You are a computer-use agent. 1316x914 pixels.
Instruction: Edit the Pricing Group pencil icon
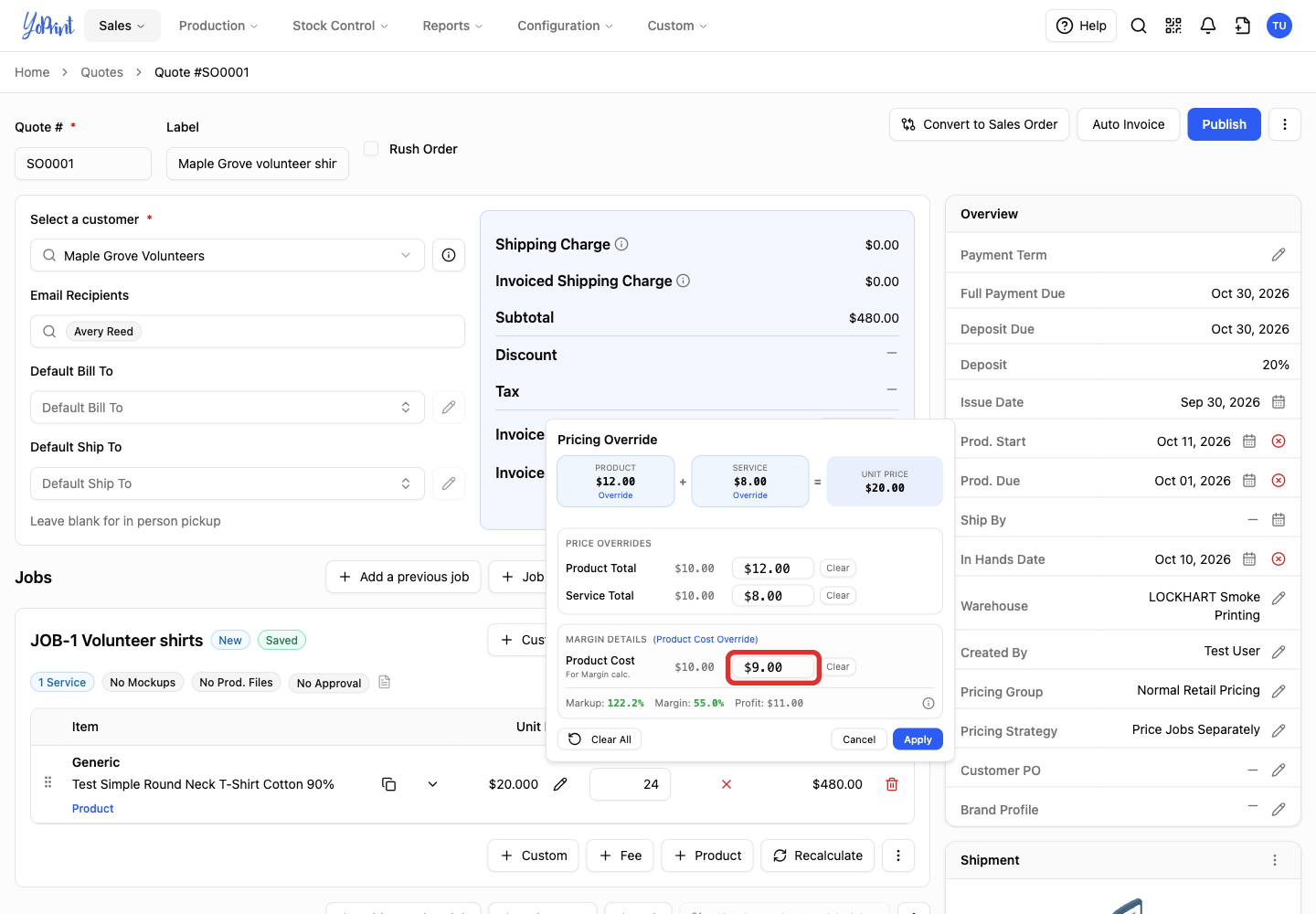point(1279,692)
